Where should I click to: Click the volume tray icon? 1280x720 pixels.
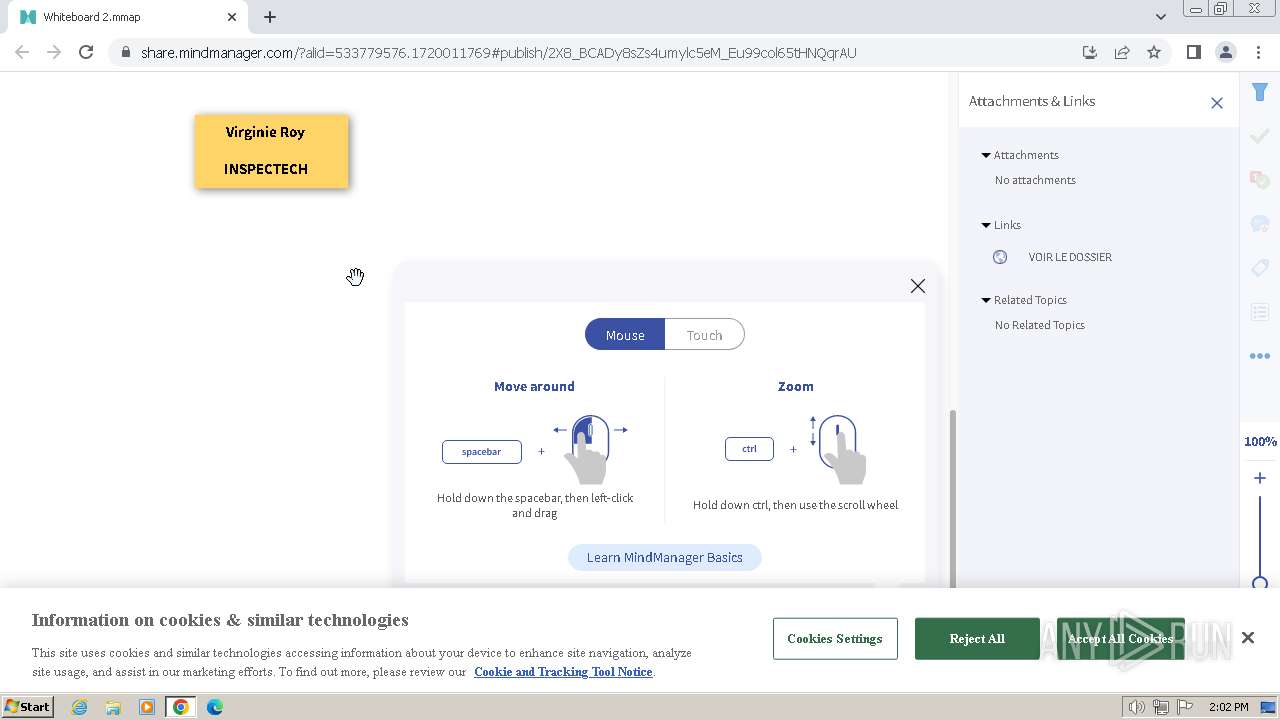coord(1136,707)
